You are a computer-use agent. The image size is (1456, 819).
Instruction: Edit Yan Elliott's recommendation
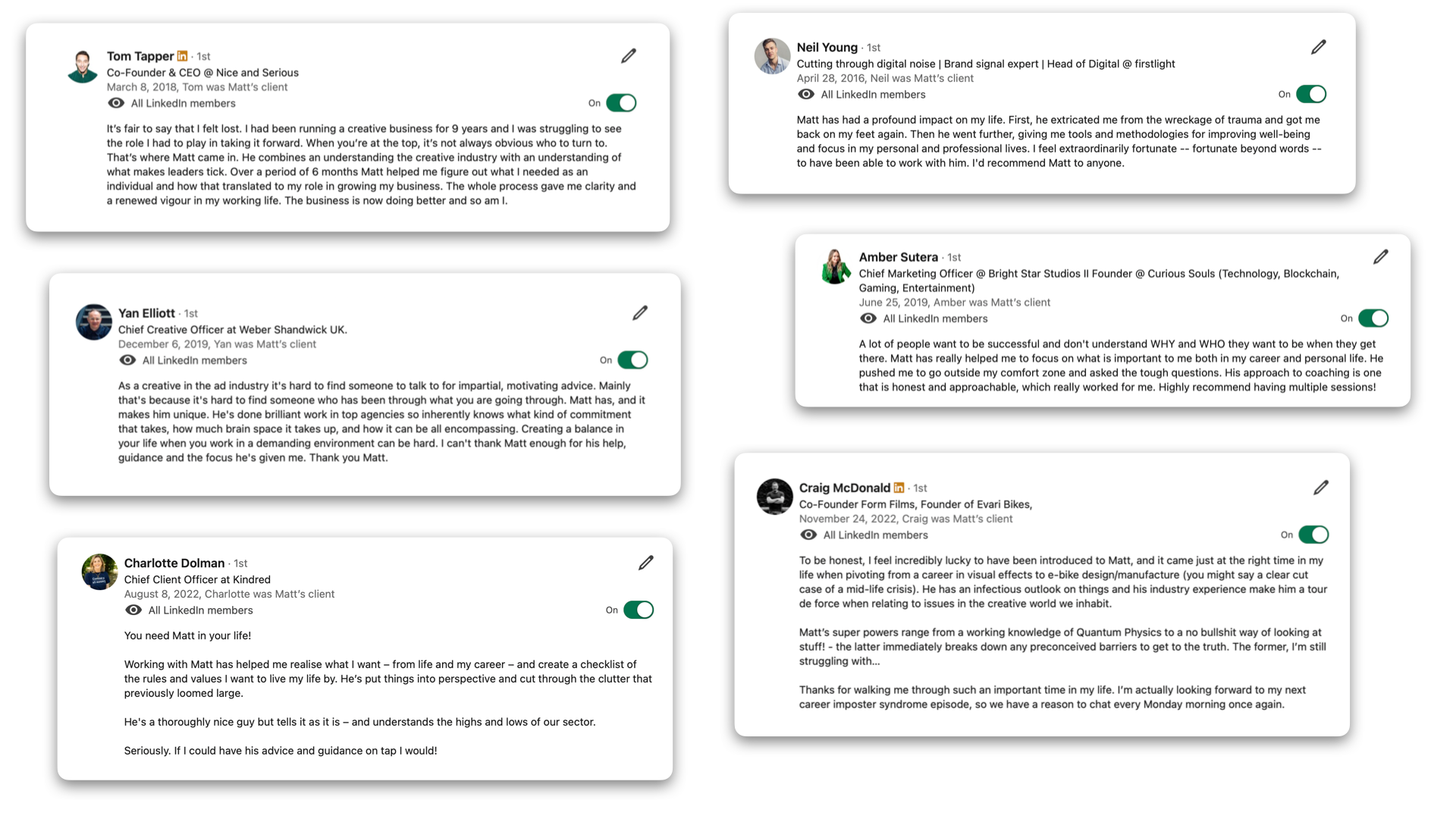(640, 313)
